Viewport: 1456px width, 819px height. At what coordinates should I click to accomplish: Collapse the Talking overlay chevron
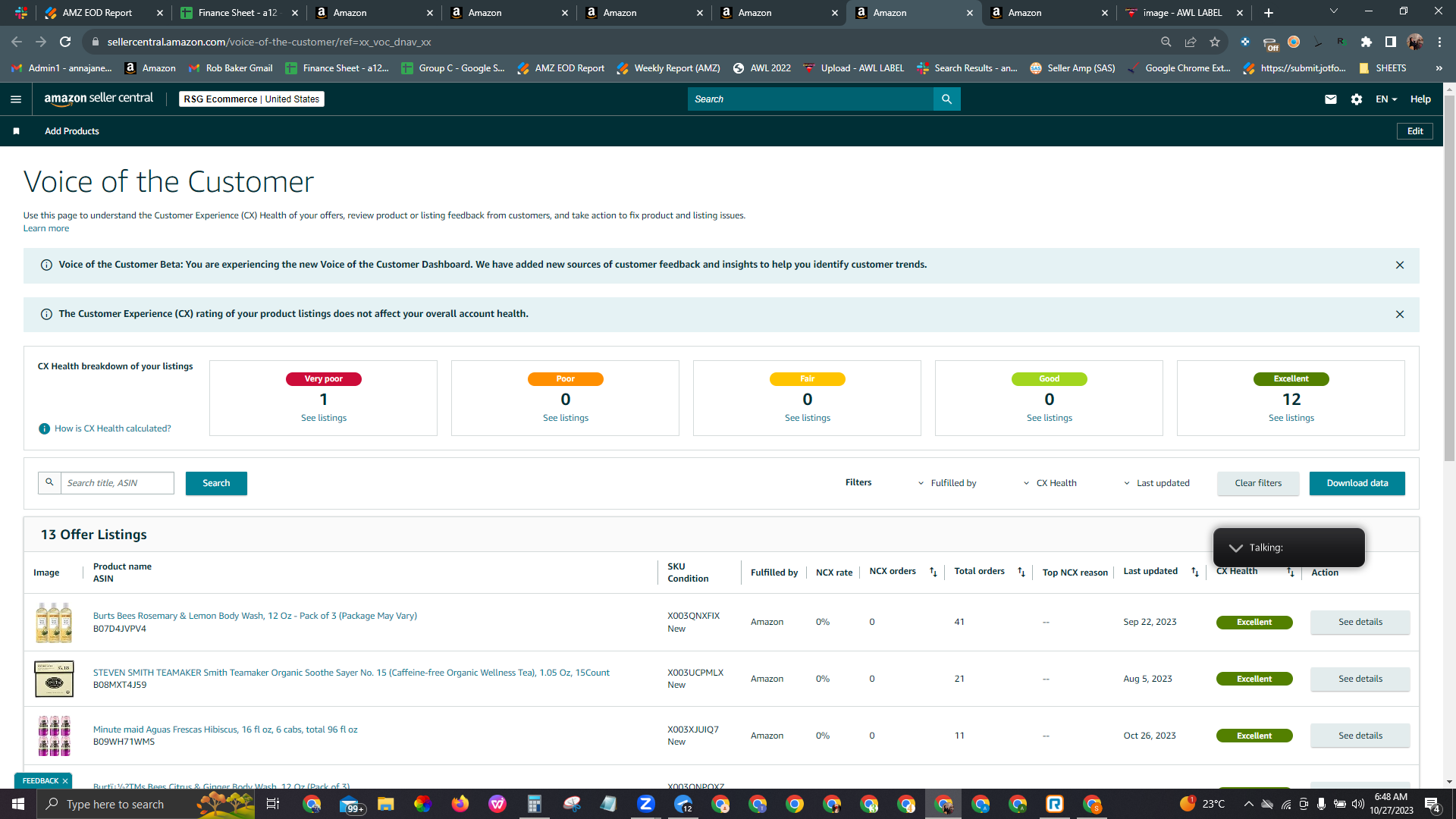pos(1236,548)
